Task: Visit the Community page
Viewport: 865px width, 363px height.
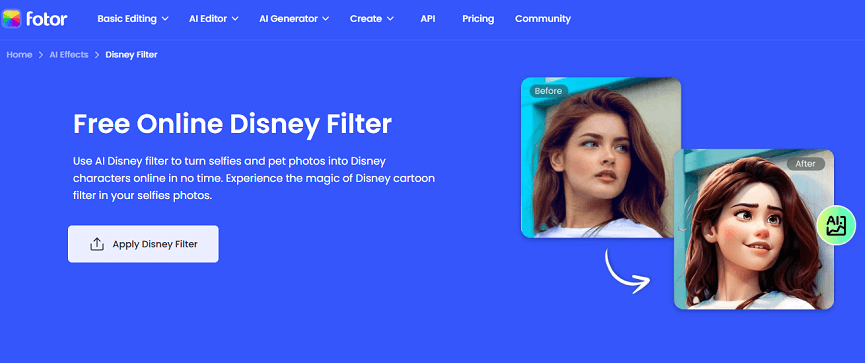Action: [543, 19]
